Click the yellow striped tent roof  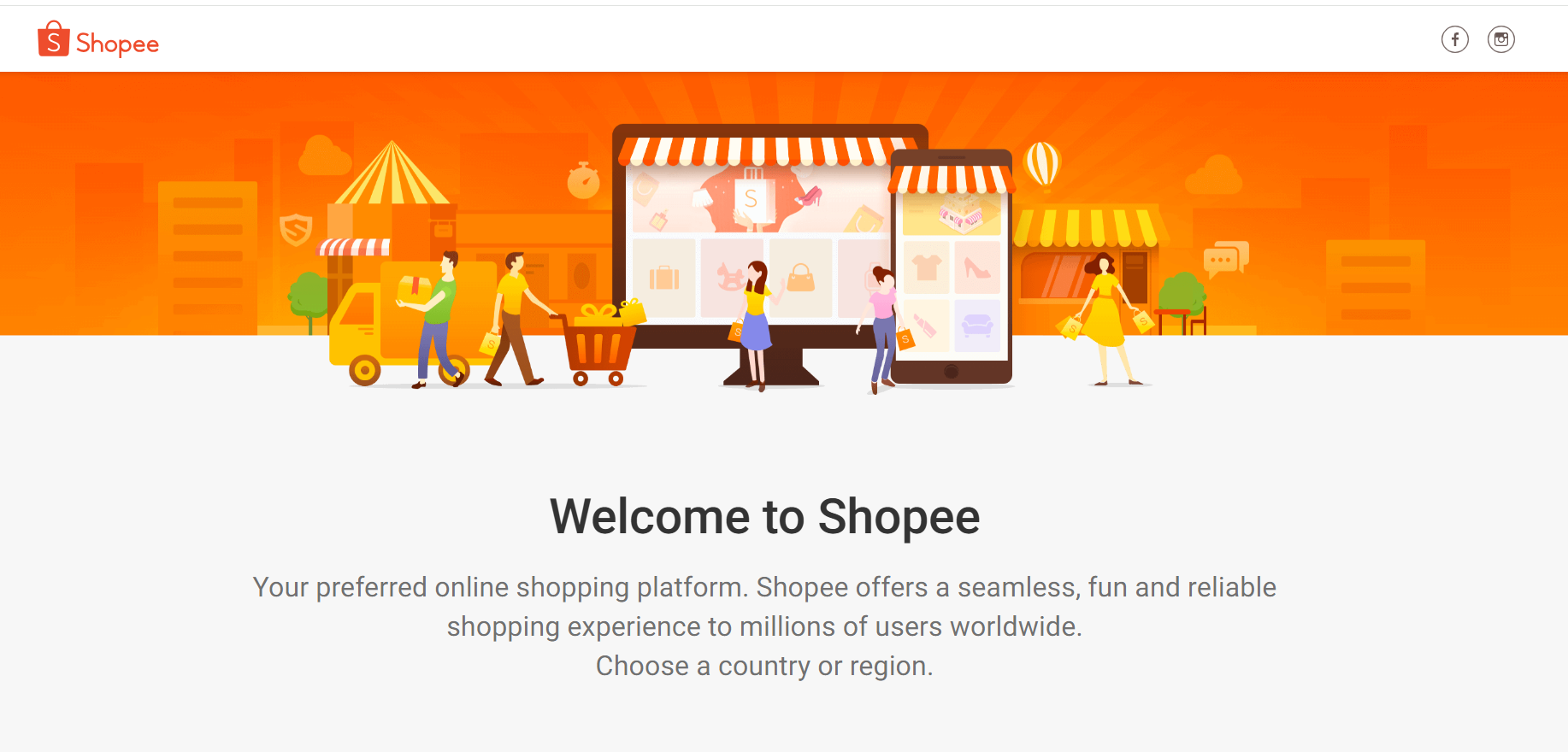pyautogui.click(x=392, y=173)
